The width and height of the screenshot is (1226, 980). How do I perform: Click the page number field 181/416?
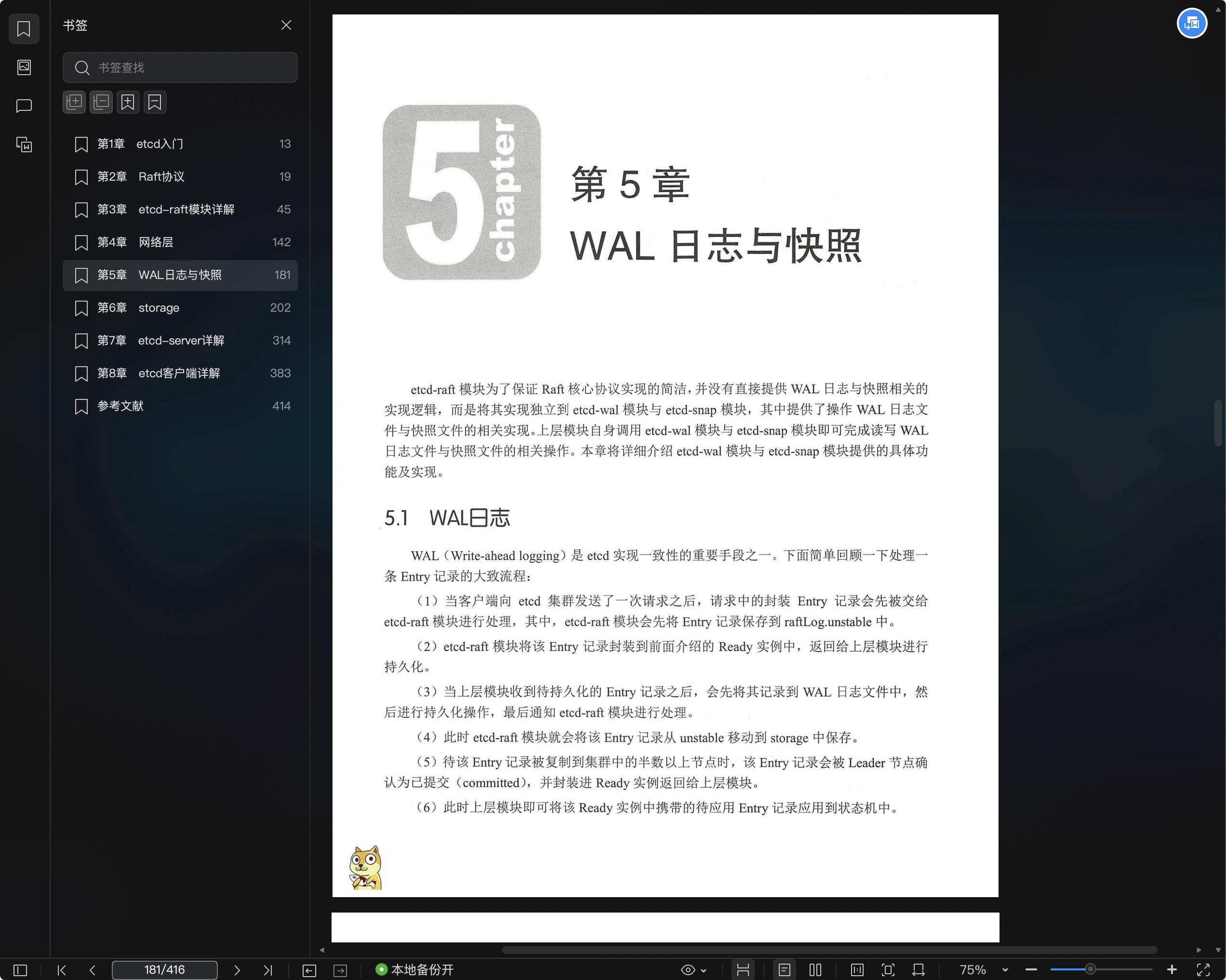click(164, 970)
